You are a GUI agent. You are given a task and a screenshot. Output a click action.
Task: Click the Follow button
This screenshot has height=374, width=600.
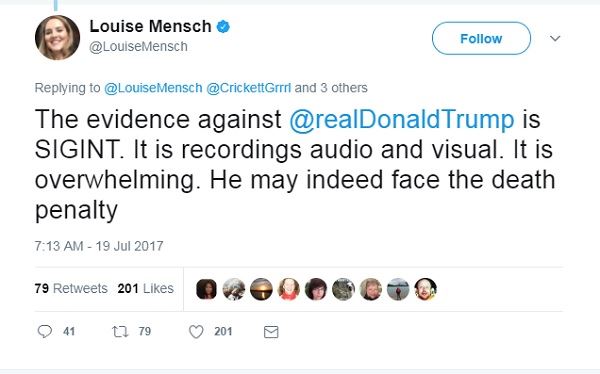481,38
